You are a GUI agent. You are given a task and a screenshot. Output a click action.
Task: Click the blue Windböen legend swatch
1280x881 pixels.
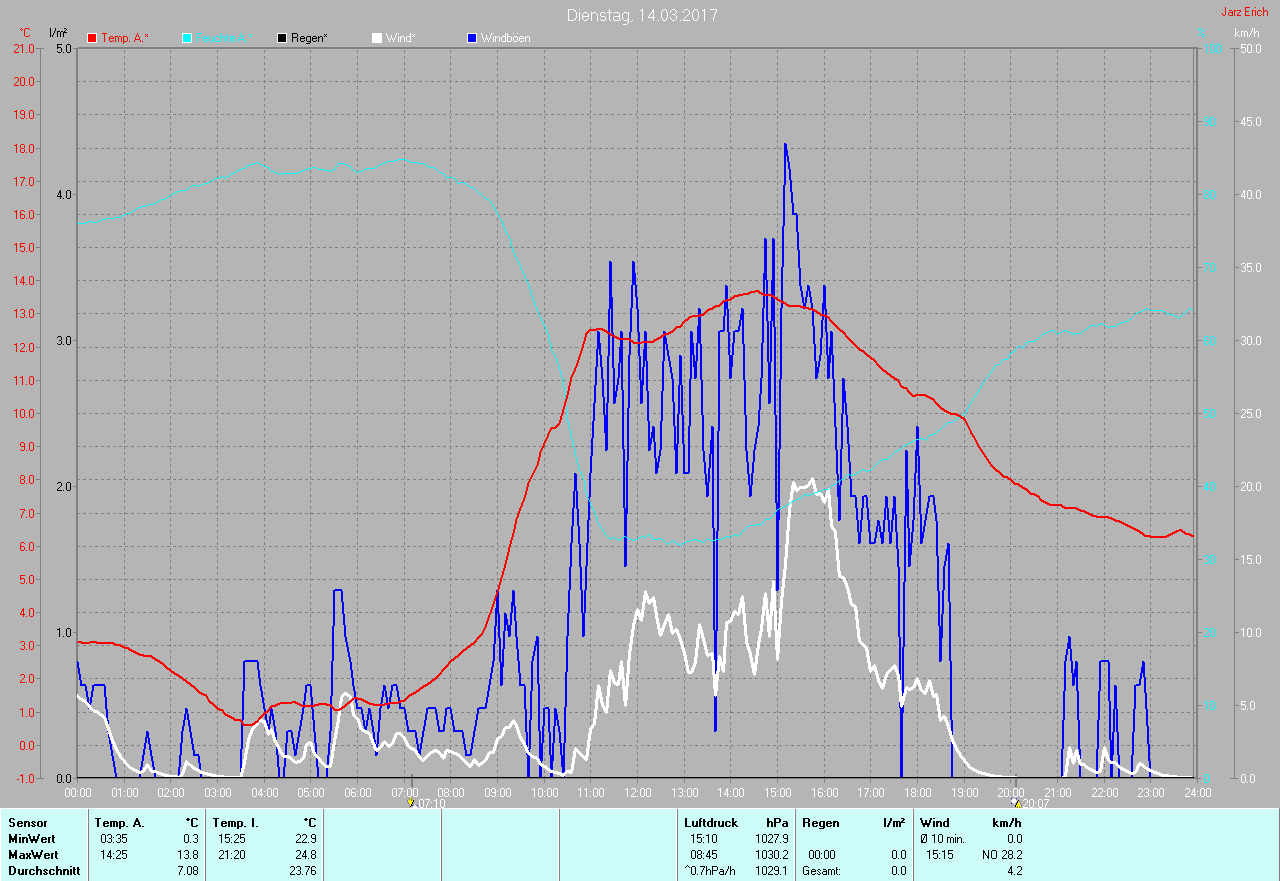pos(472,38)
